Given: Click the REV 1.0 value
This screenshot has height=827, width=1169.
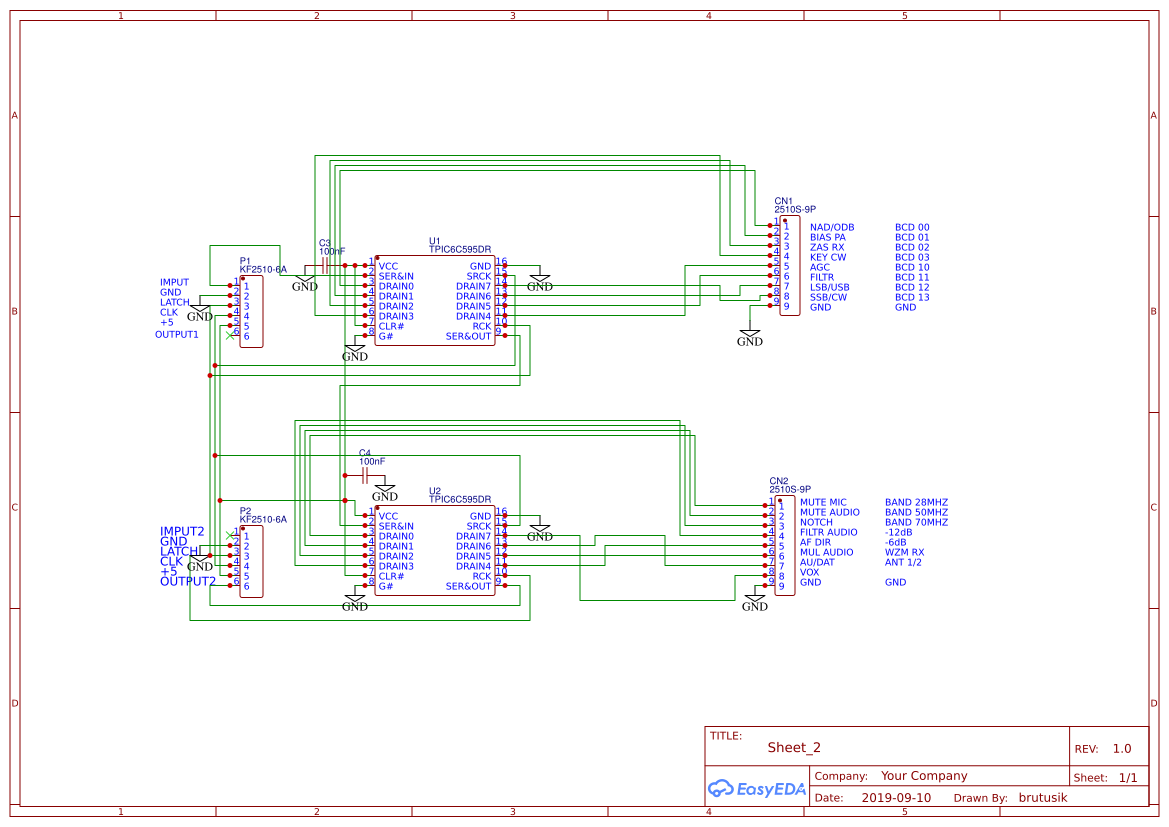Looking at the screenshot, I should (1121, 748).
